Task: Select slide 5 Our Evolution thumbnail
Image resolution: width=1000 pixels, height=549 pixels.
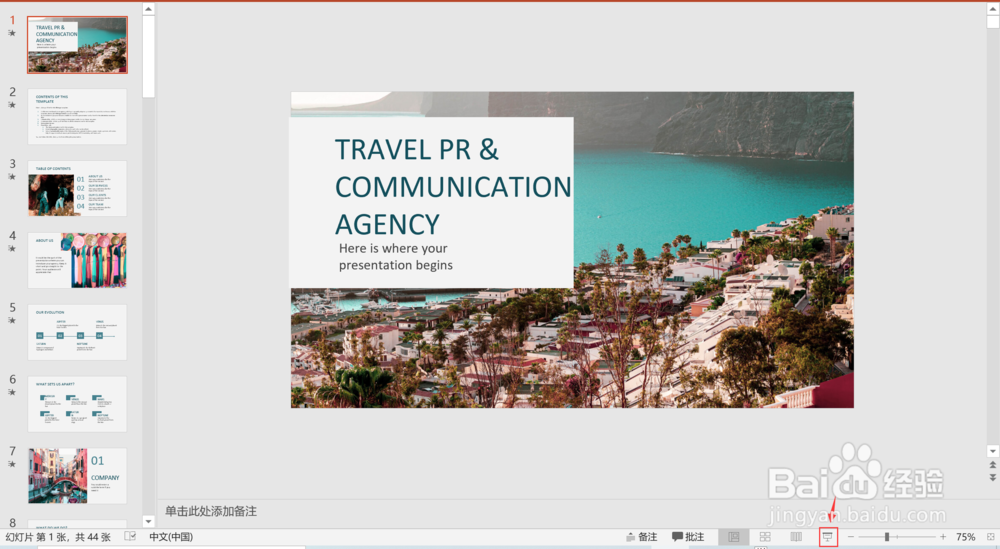Action: click(x=77, y=332)
